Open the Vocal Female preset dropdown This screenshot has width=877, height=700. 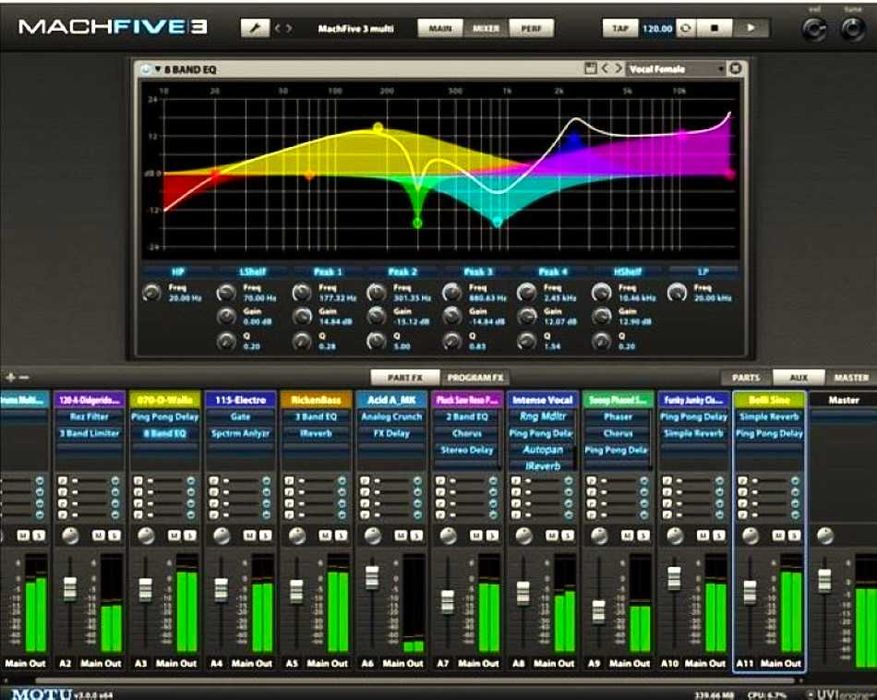(676, 69)
